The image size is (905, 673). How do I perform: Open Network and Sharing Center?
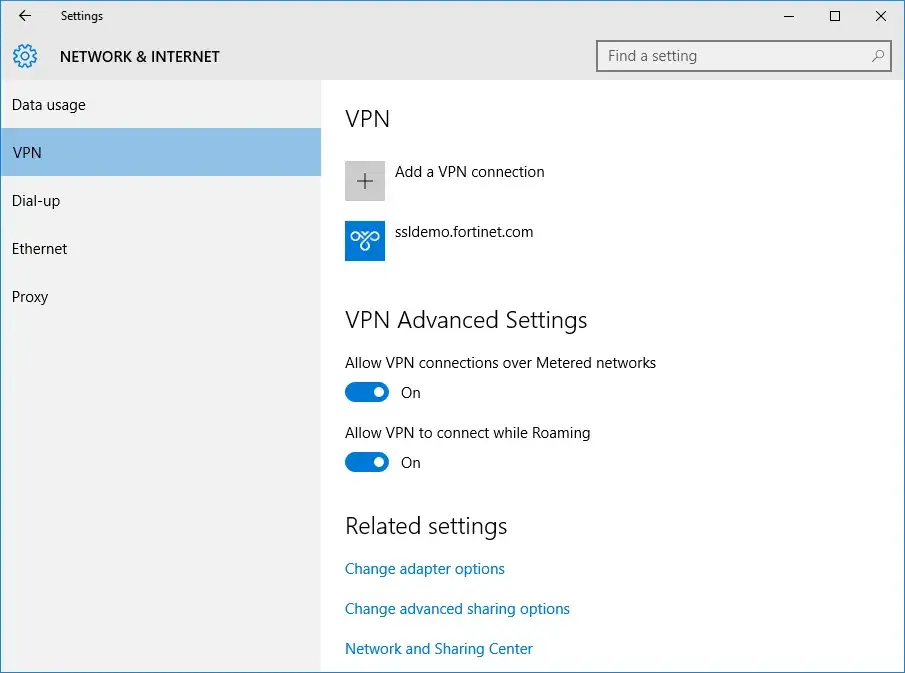[x=438, y=648]
